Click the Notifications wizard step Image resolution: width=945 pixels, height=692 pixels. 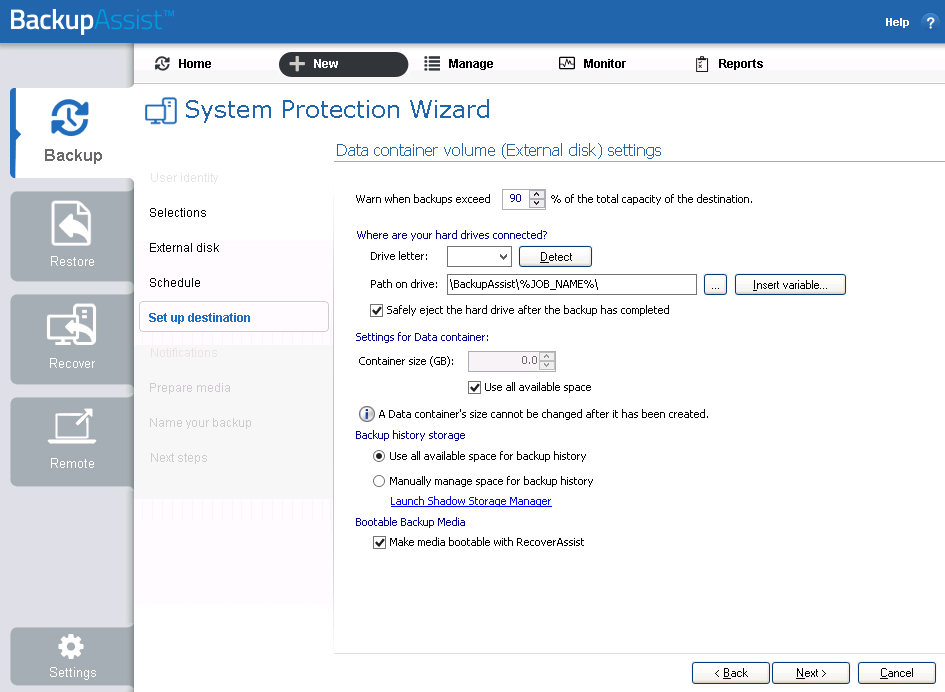pos(183,353)
